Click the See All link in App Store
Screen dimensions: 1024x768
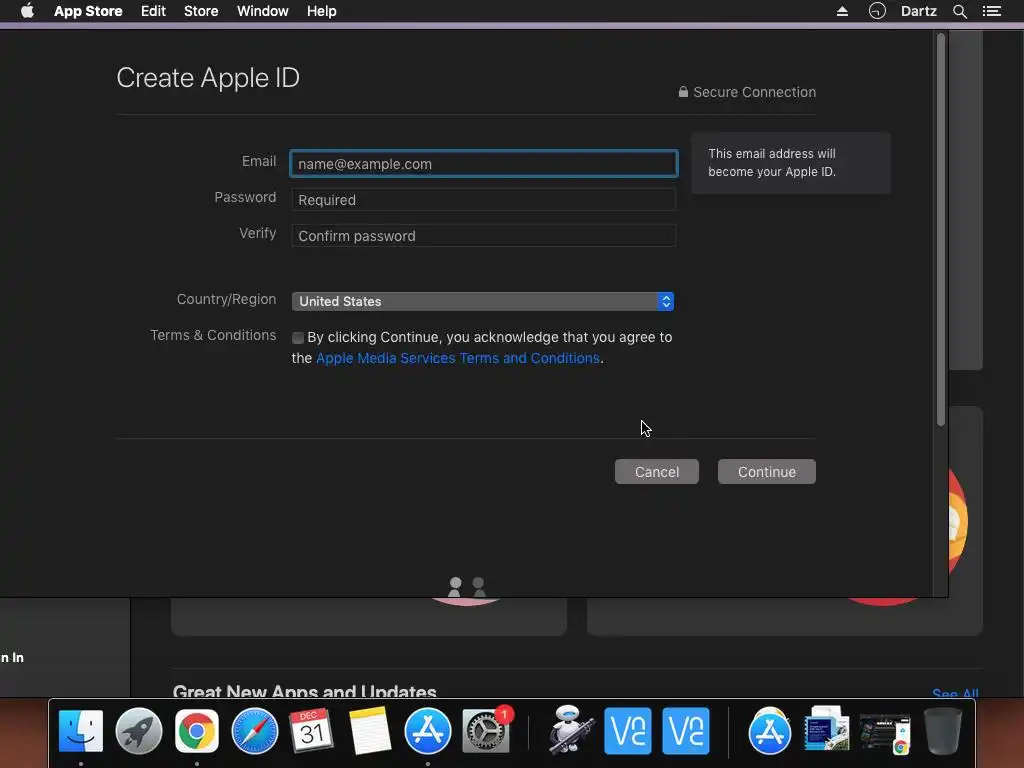[x=955, y=693]
